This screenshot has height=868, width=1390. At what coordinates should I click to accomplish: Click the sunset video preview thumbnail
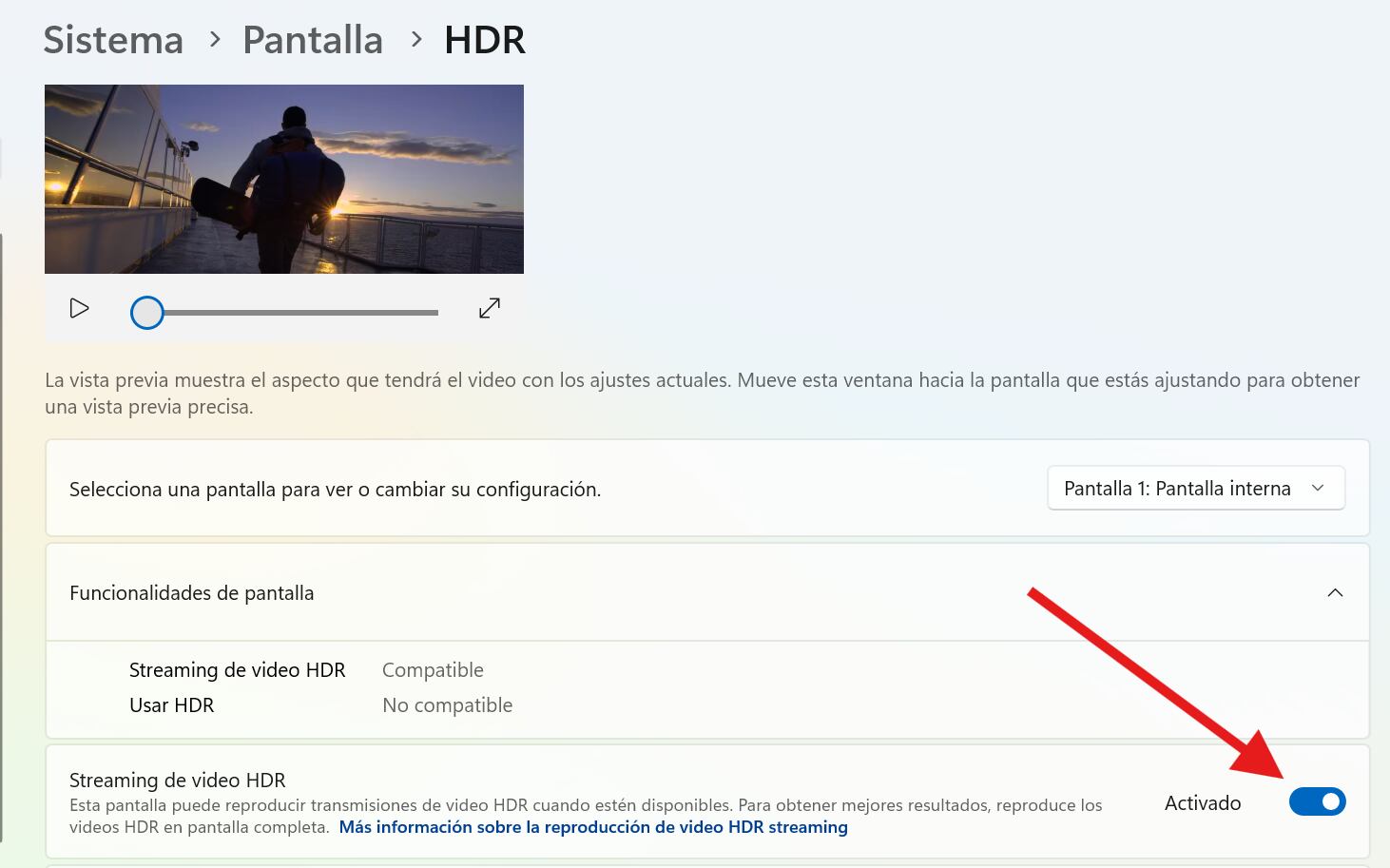pos(283,178)
